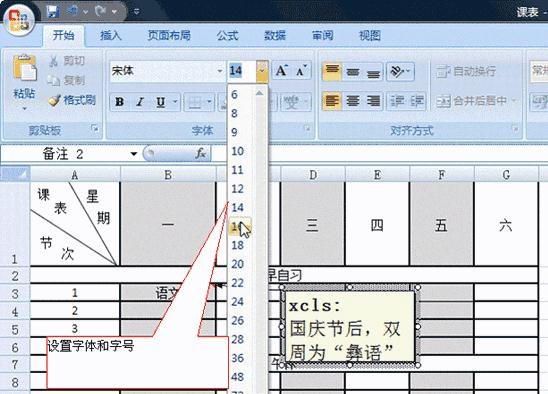Open the borders dropdown arrow
The width and height of the screenshot is (548, 394).
pos(209,102)
